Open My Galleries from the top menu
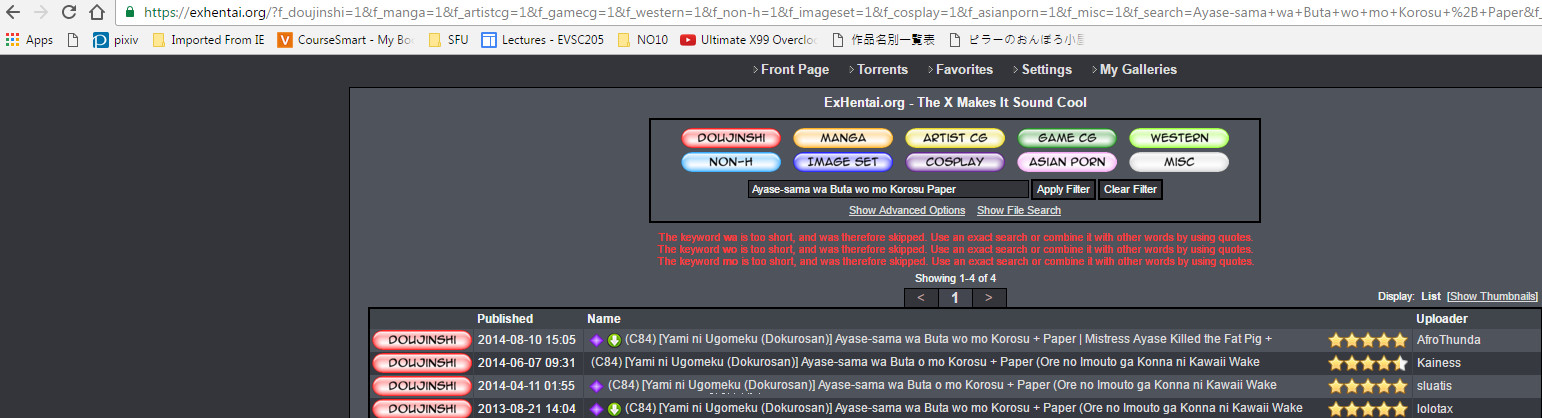The width and height of the screenshot is (1542, 418). (x=1138, y=70)
